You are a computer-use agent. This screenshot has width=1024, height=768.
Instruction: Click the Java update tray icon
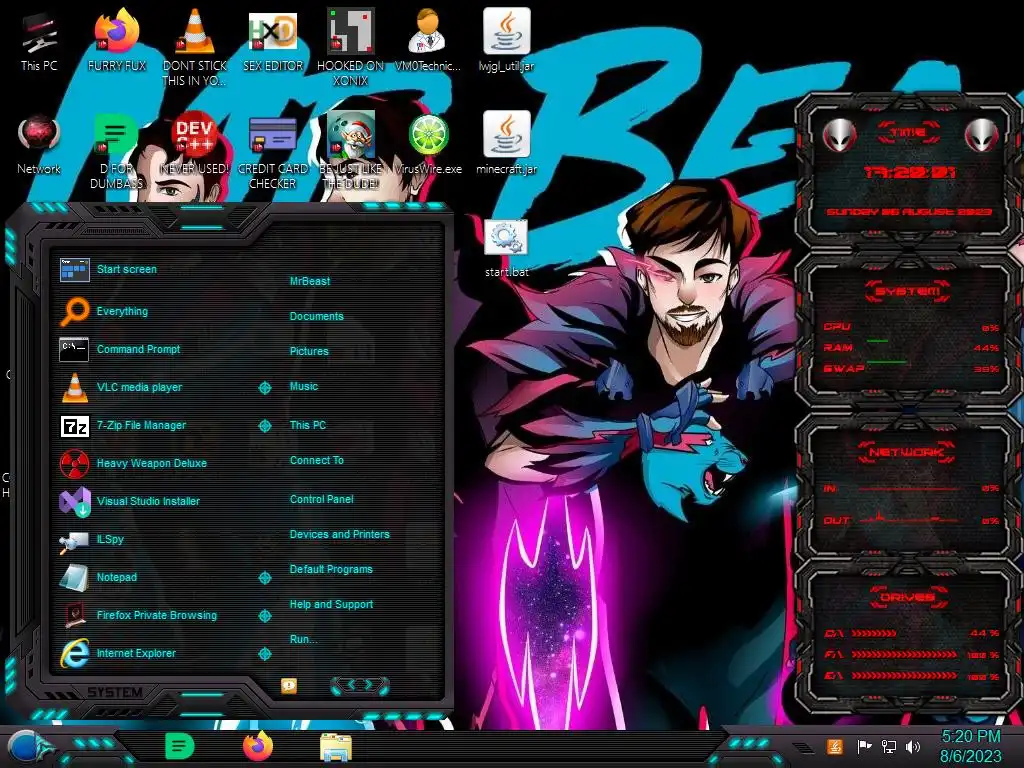coord(834,746)
